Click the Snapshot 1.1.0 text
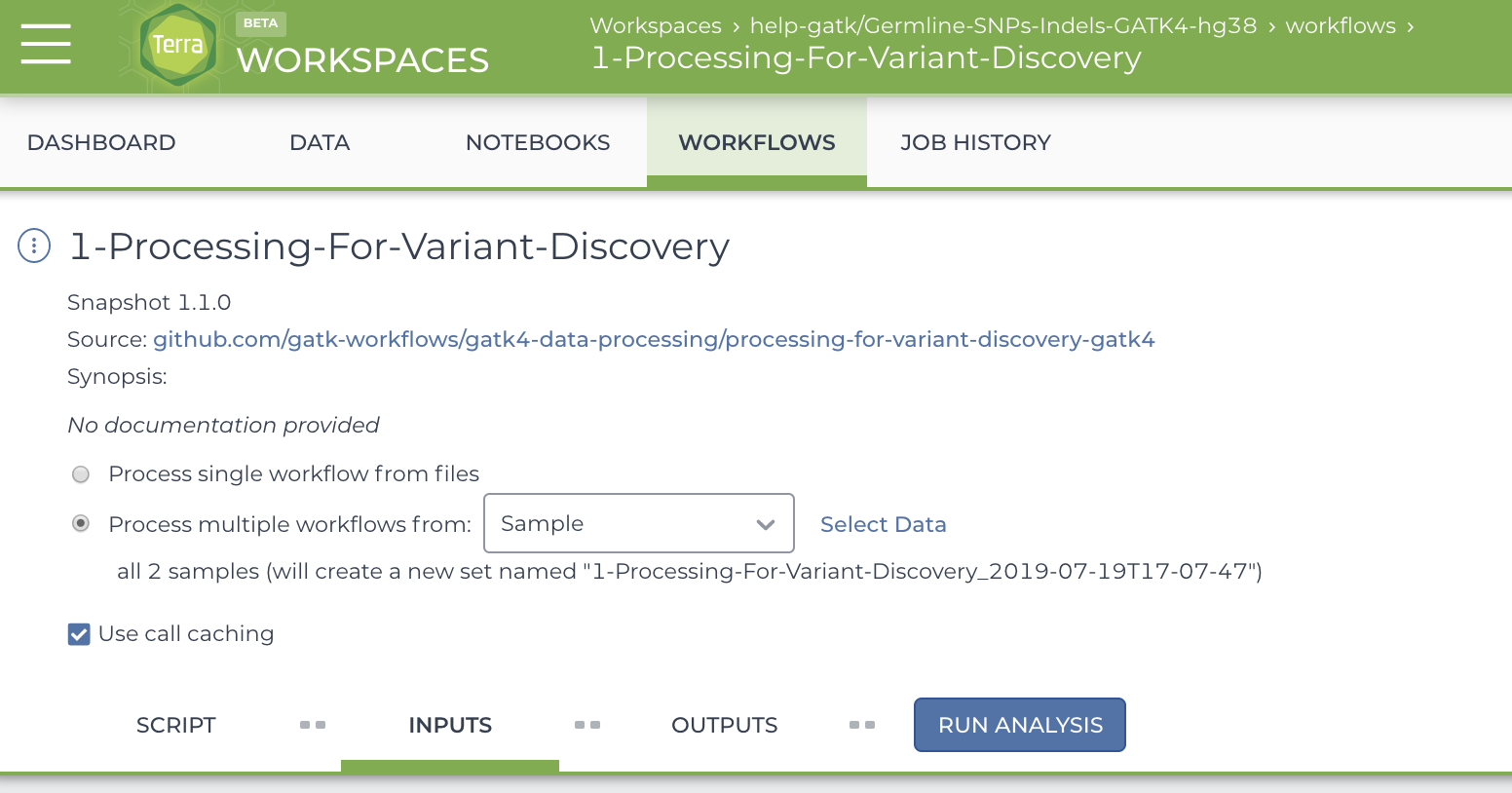 [x=149, y=302]
